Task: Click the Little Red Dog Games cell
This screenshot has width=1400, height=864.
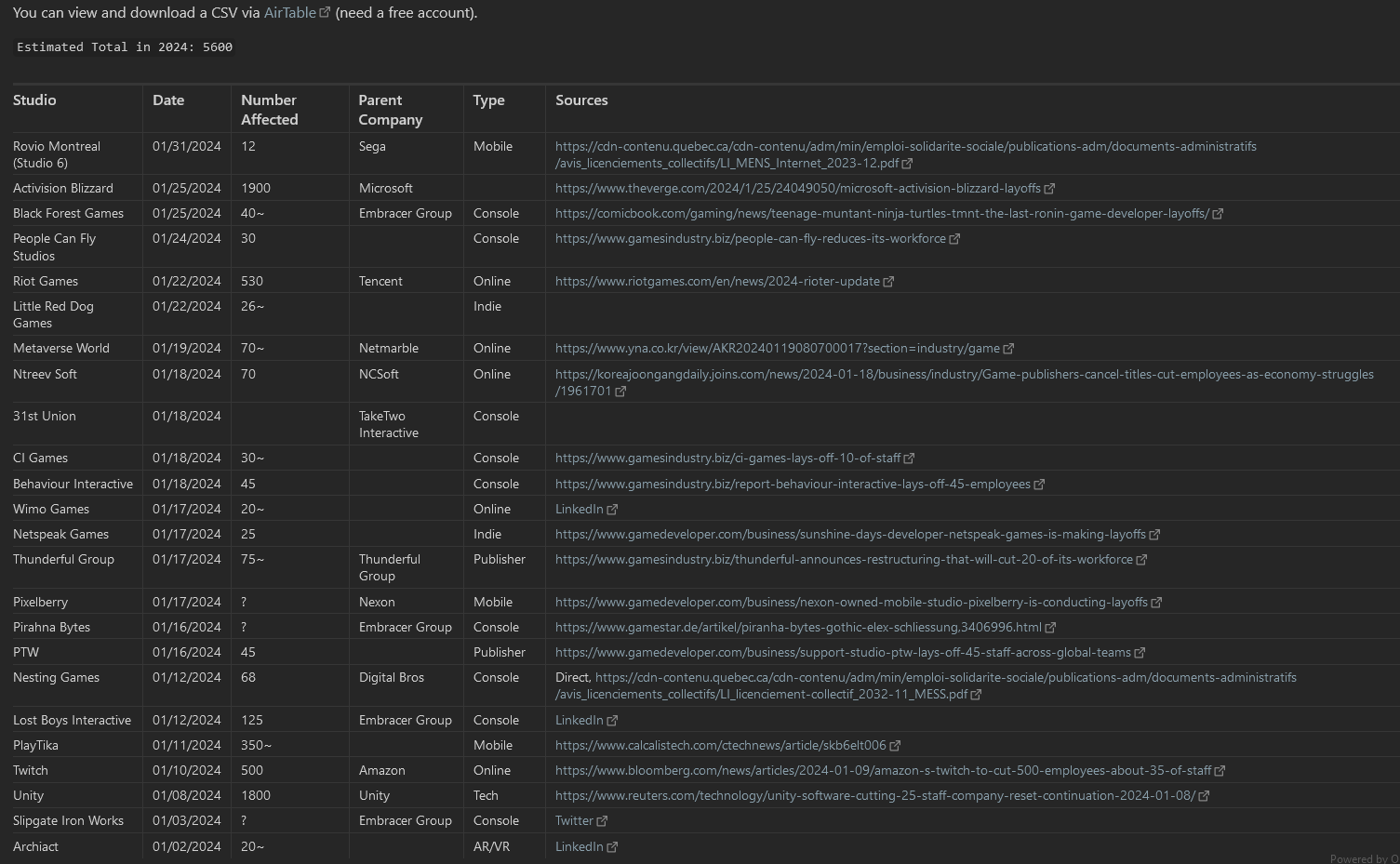Action: click(x=53, y=314)
